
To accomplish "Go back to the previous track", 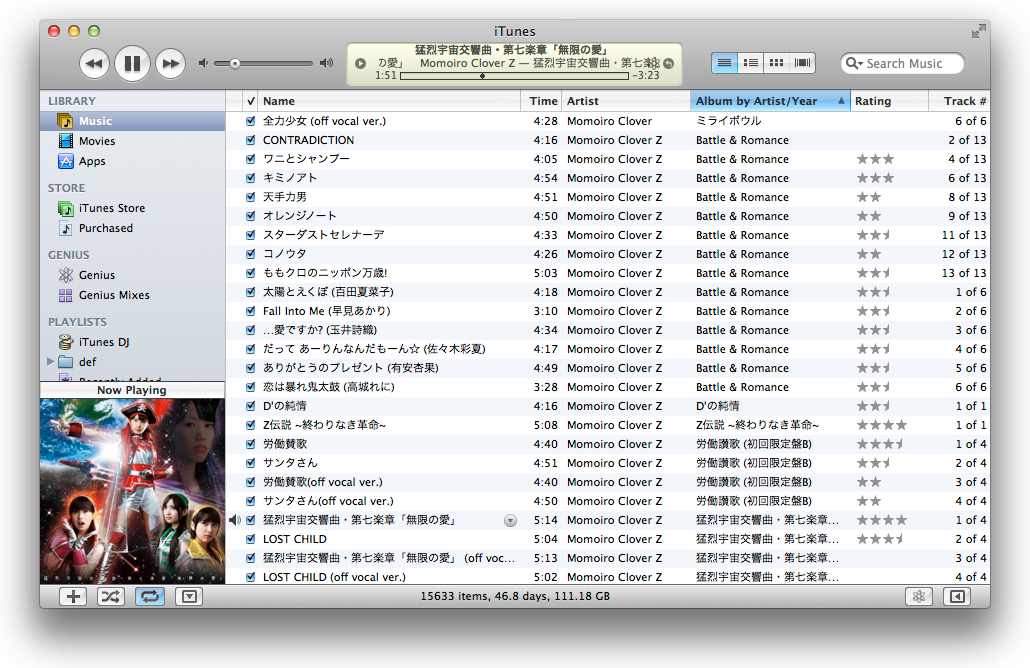I will coord(93,64).
